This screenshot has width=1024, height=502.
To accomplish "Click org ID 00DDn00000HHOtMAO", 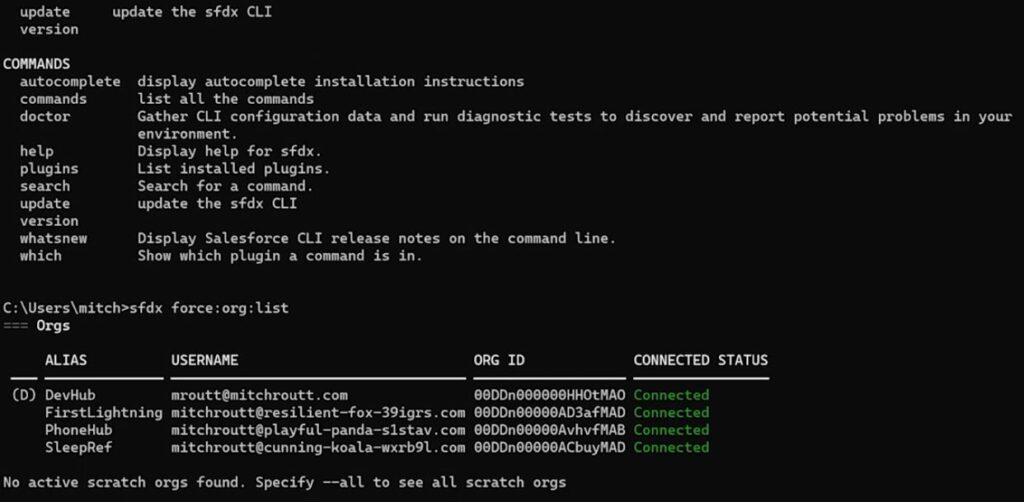I will point(549,395).
